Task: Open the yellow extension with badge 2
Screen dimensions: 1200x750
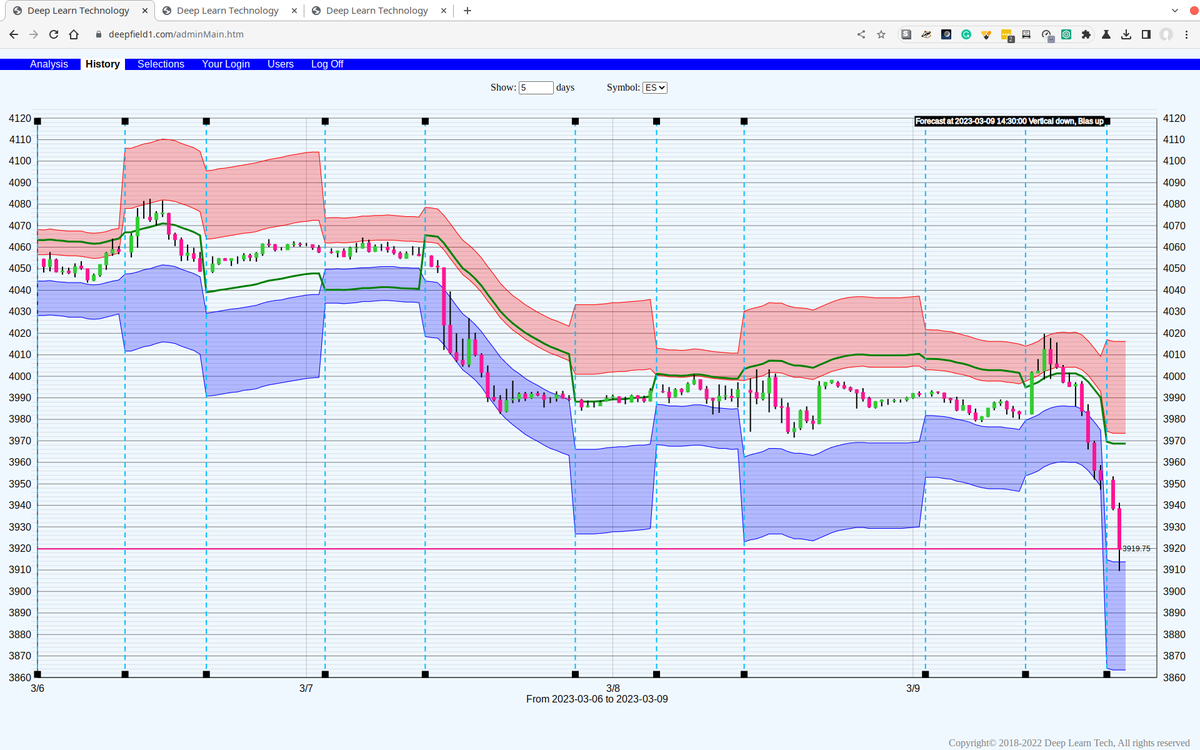Action: coord(1007,35)
